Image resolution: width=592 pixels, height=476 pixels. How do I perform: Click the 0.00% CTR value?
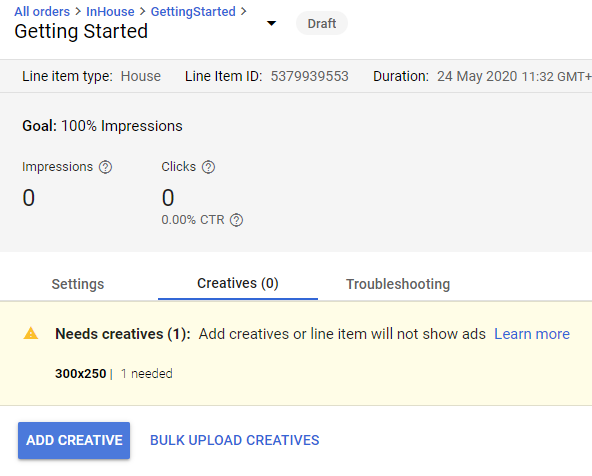tap(193, 220)
